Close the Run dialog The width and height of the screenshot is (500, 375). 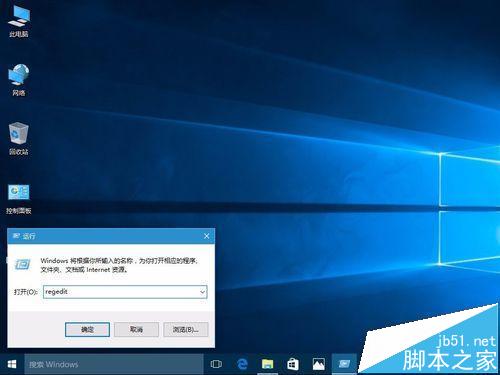point(206,236)
